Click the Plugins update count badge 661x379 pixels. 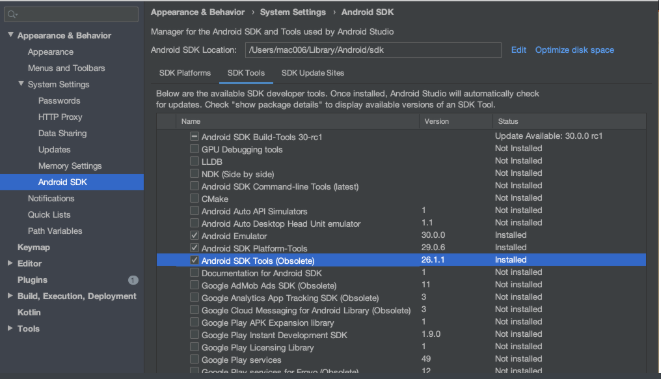[x=133, y=280]
